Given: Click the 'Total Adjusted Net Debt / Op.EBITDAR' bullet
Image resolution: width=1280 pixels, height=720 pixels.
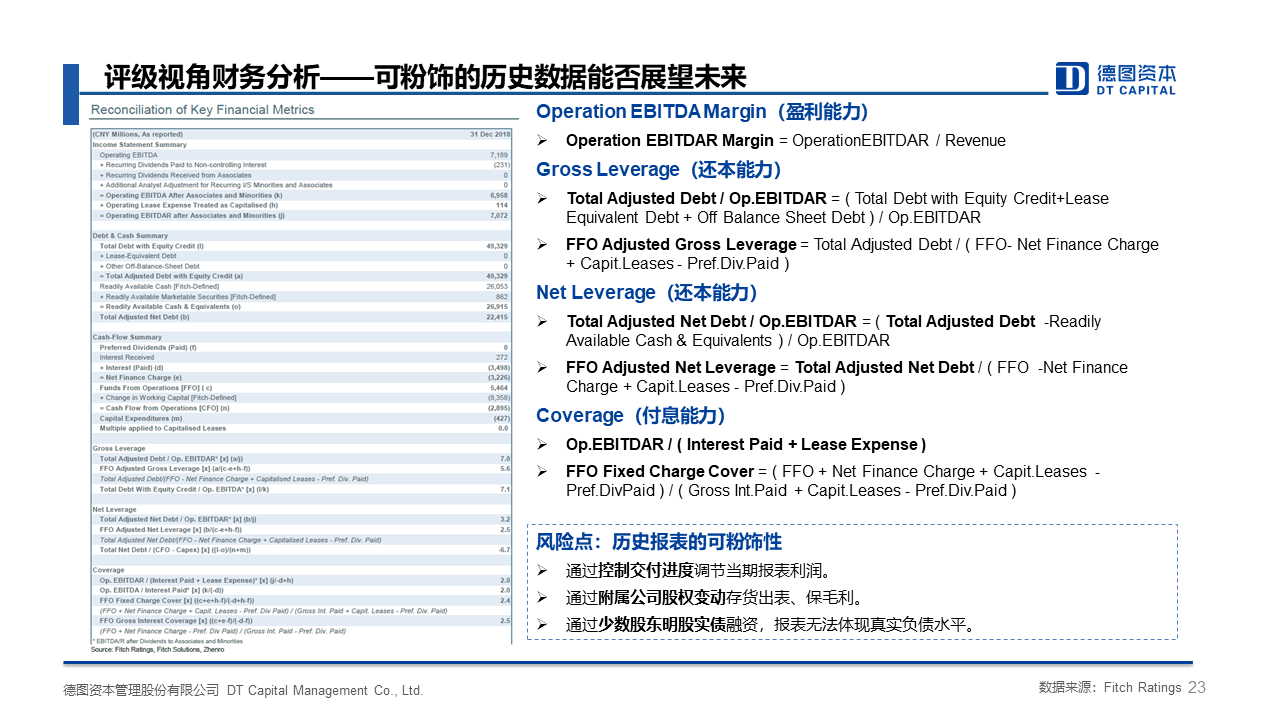Looking at the screenshot, I should (833, 331).
